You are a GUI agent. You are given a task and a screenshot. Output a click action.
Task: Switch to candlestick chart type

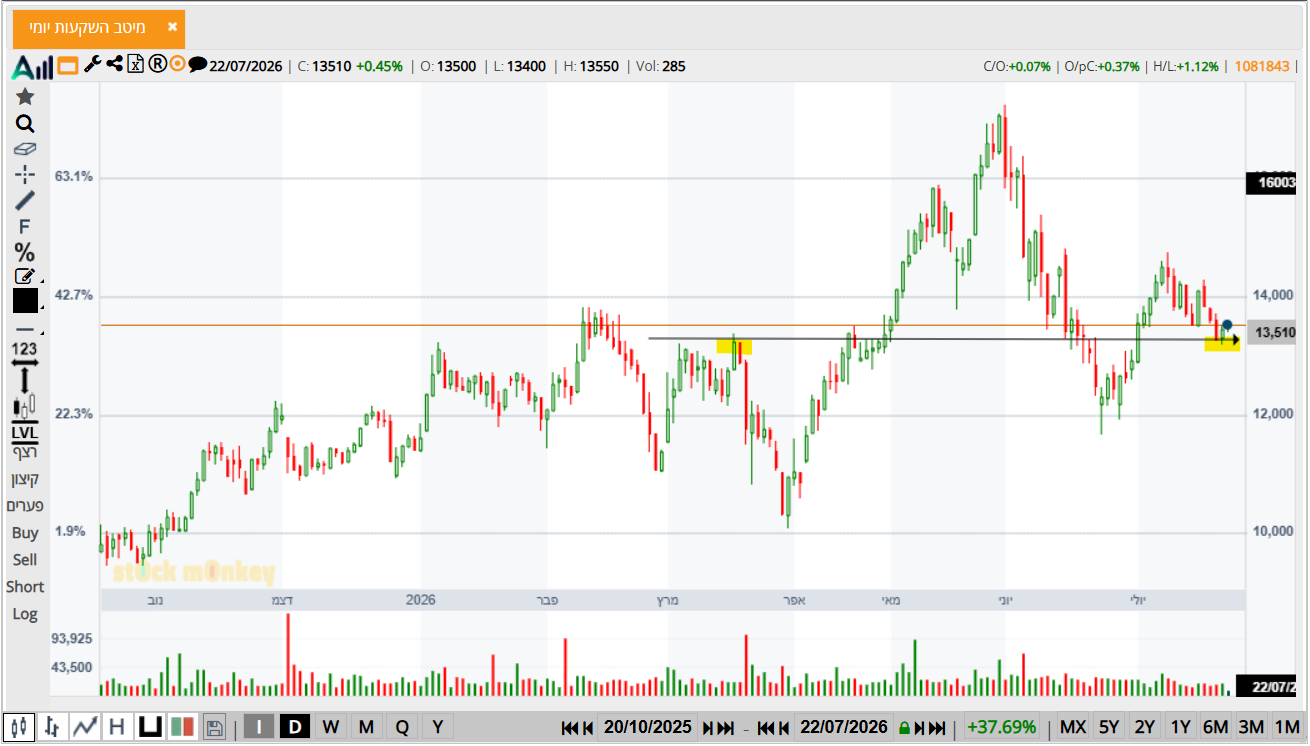(x=19, y=727)
